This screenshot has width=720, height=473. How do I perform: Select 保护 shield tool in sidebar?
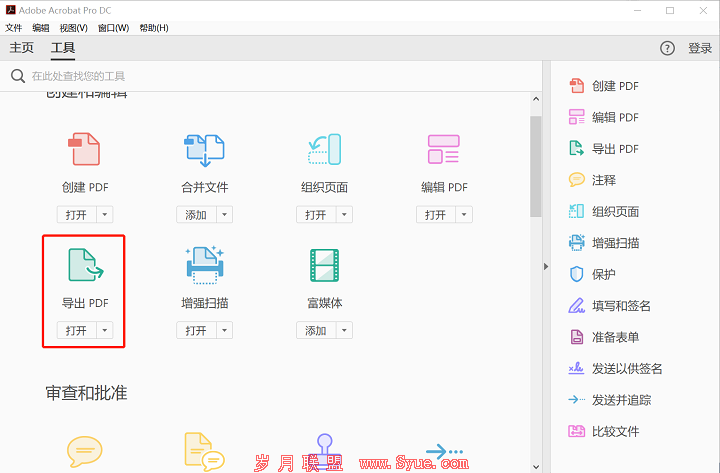coord(592,274)
